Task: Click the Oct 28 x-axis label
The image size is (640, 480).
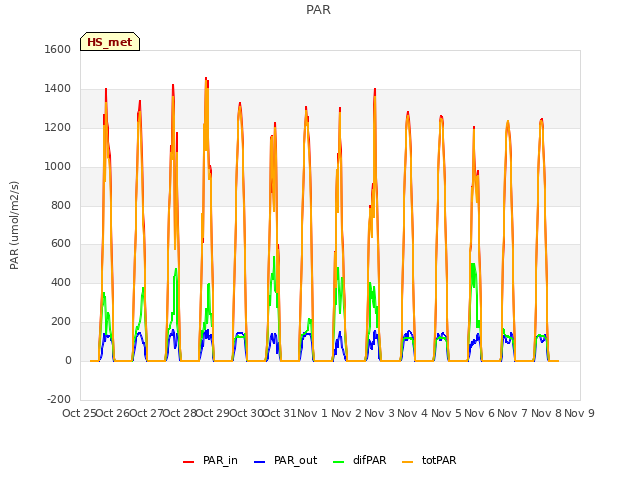Action: (179, 413)
